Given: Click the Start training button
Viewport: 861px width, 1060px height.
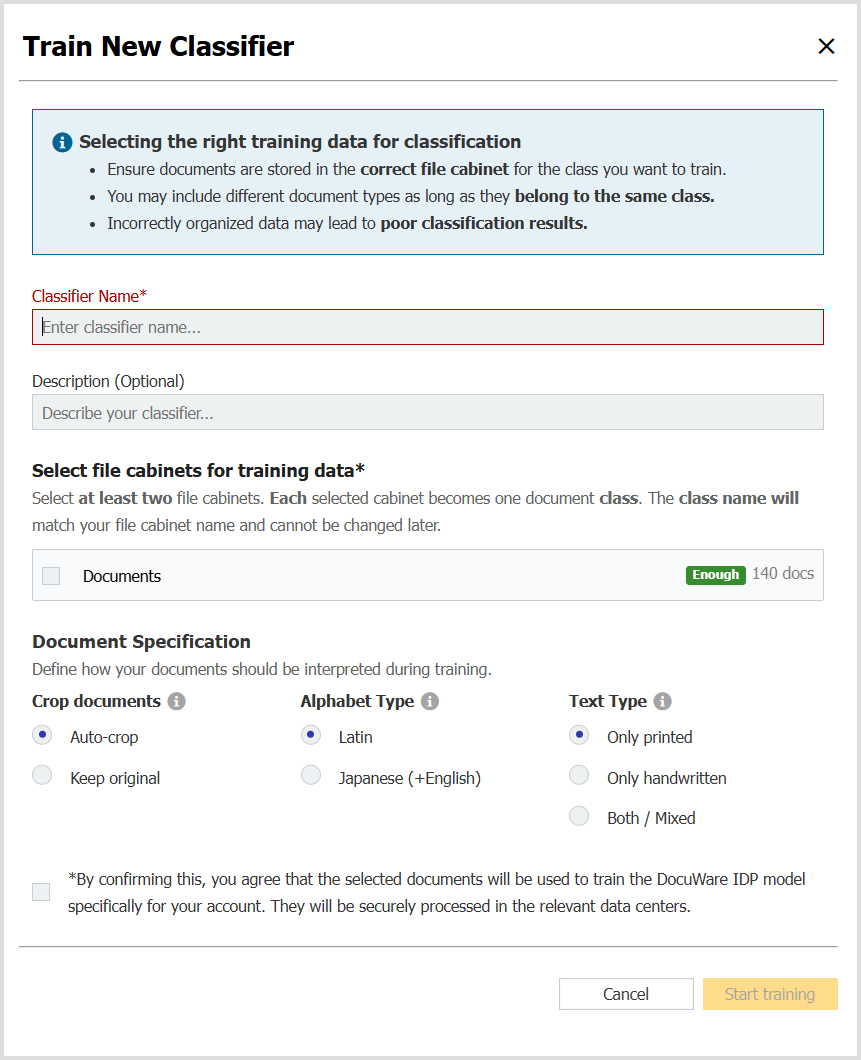Looking at the screenshot, I should (769, 994).
